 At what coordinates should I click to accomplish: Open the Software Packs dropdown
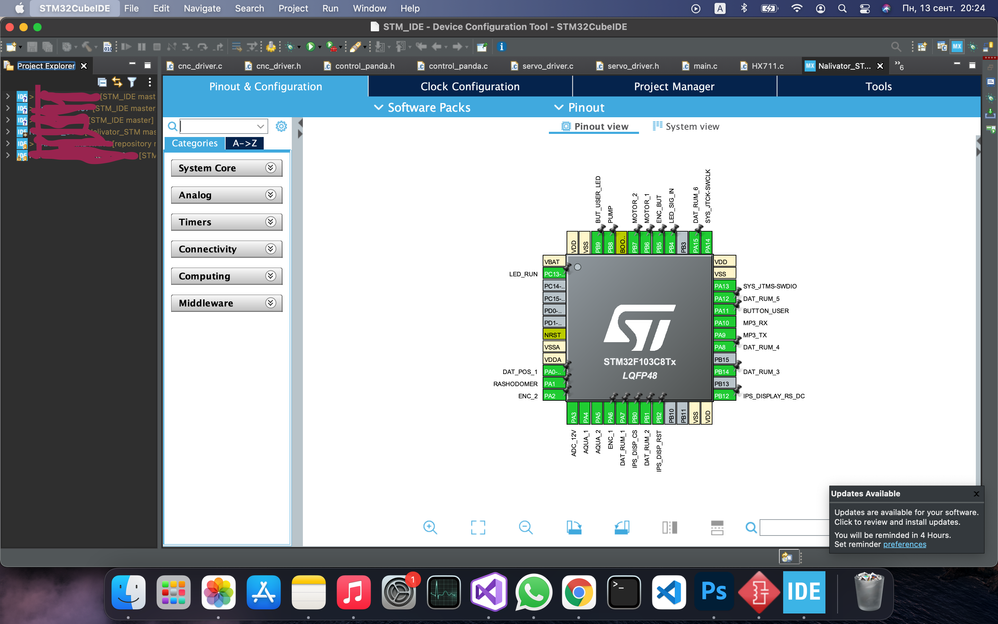point(423,108)
